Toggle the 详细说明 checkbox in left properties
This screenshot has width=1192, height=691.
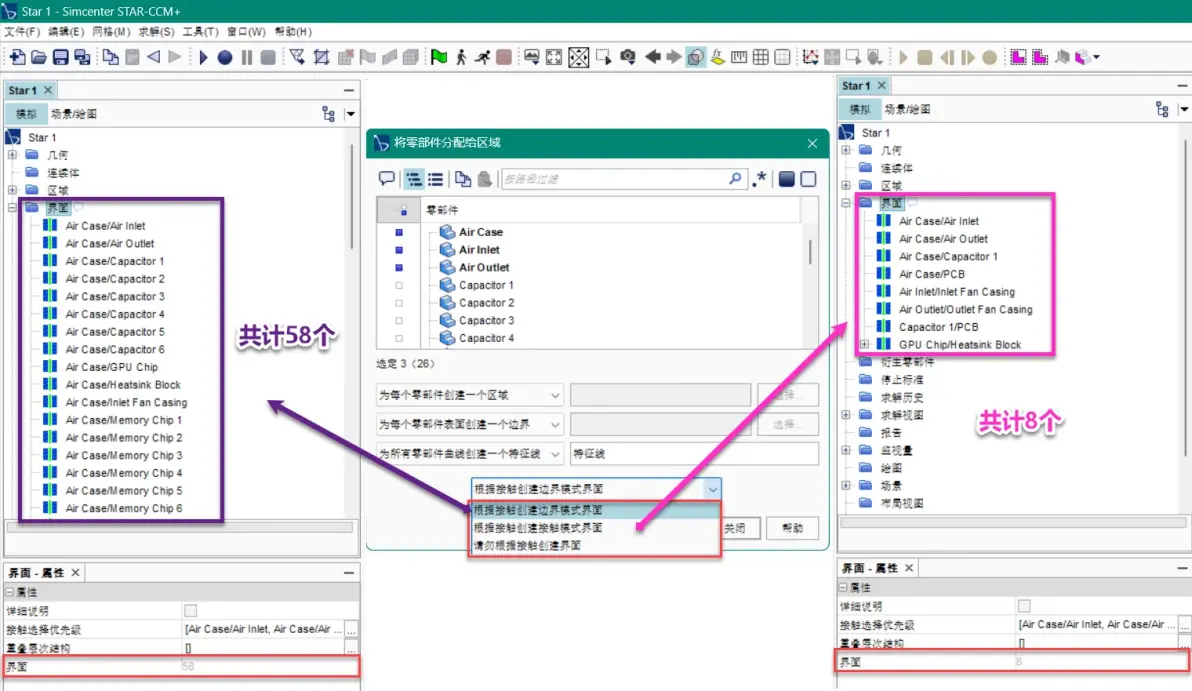[190, 610]
